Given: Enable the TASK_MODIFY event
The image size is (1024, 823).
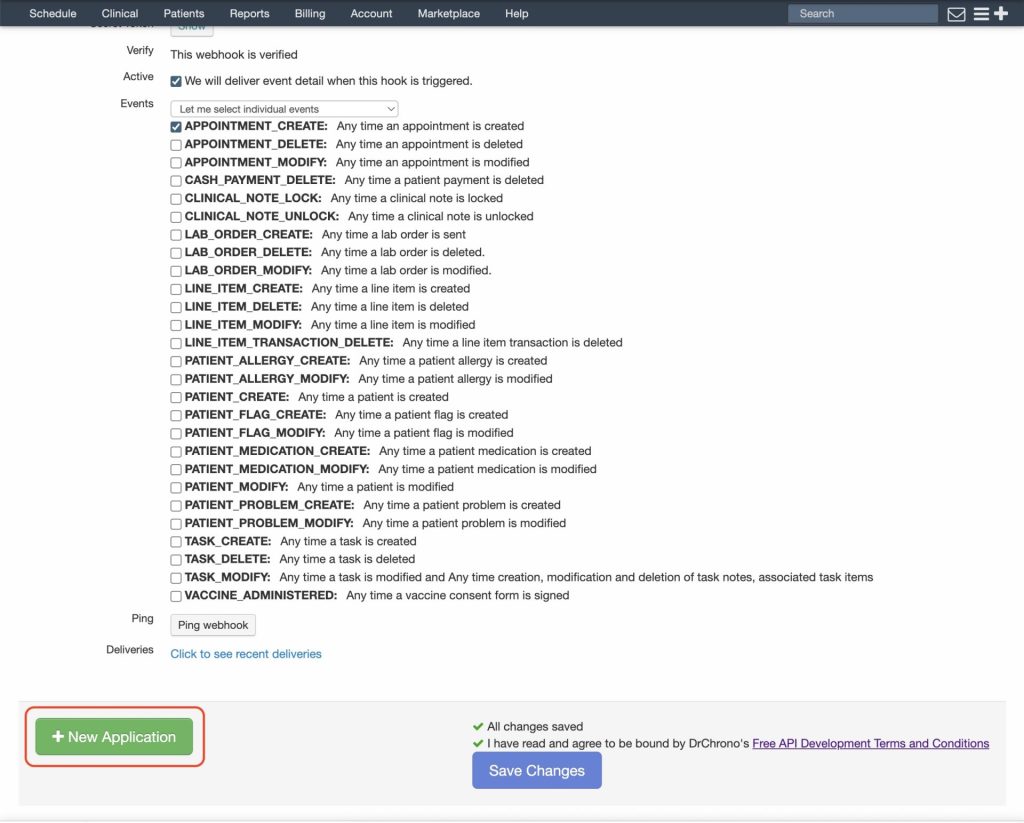Looking at the screenshot, I should point(176,578).
